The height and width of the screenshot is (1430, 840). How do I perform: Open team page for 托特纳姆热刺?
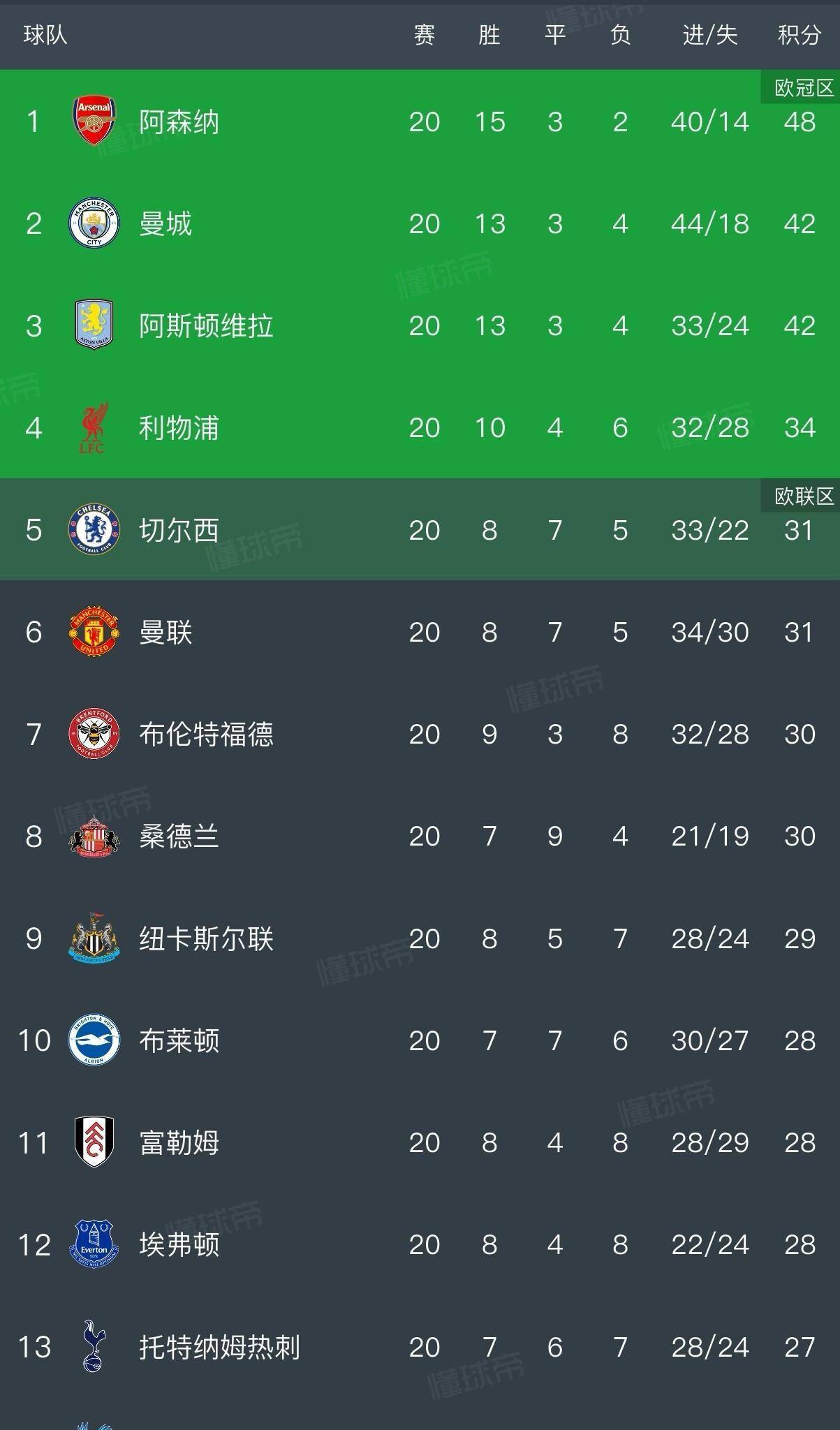(x=219, y=1347)
